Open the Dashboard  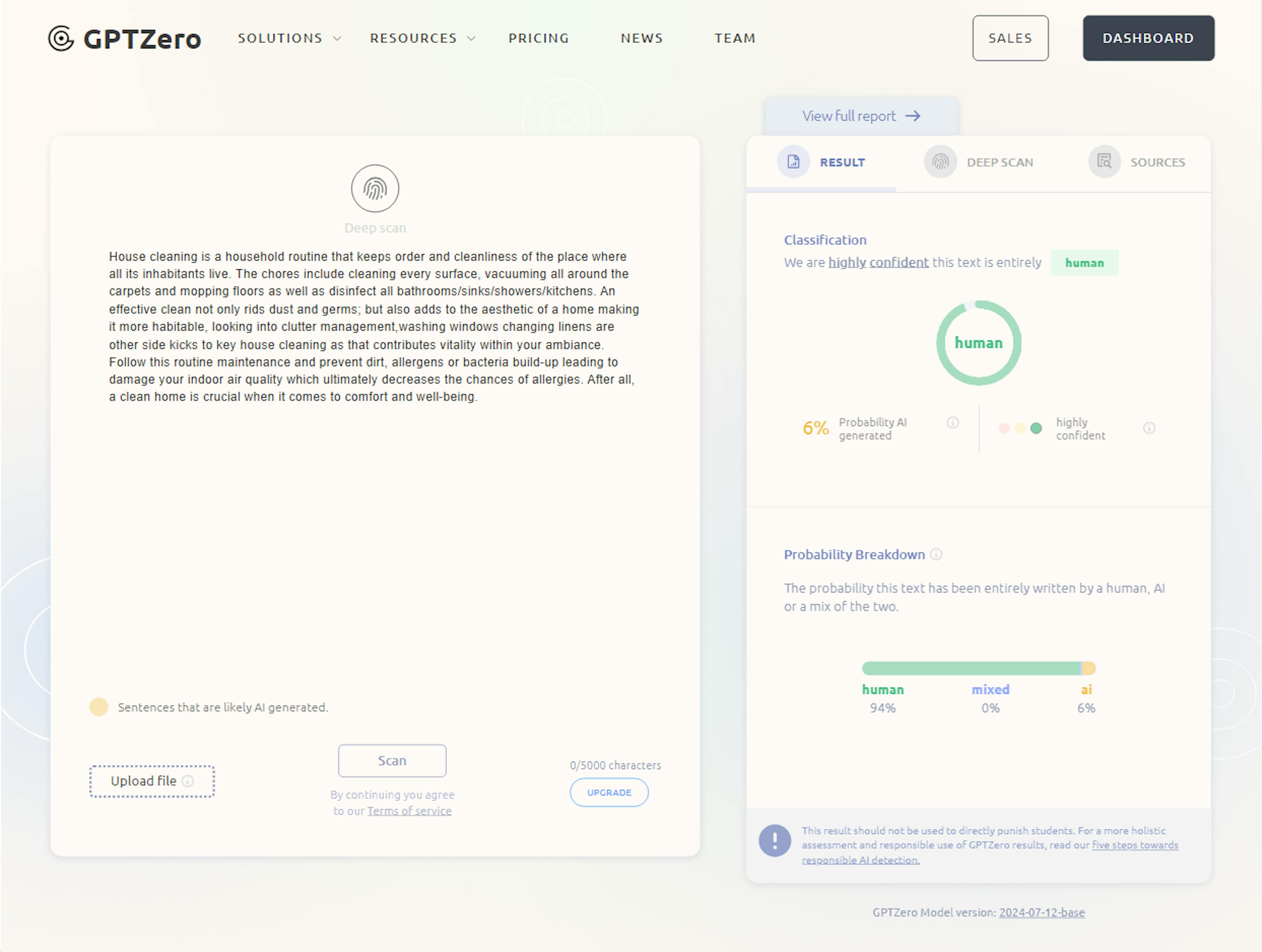1148,38
